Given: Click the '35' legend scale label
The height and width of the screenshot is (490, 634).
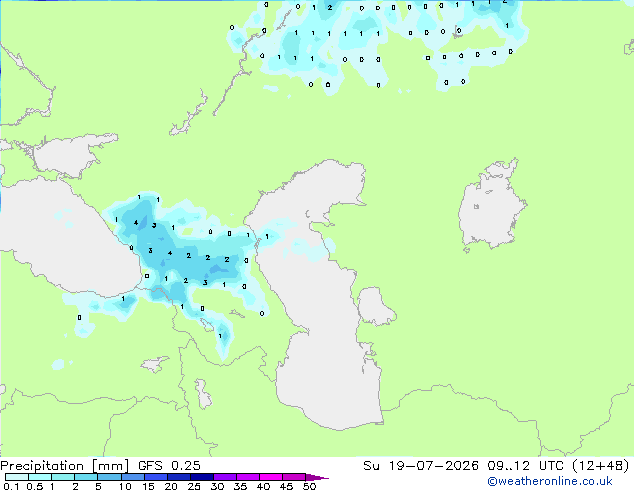Looking at the screenshot, I should click(240, 486).
